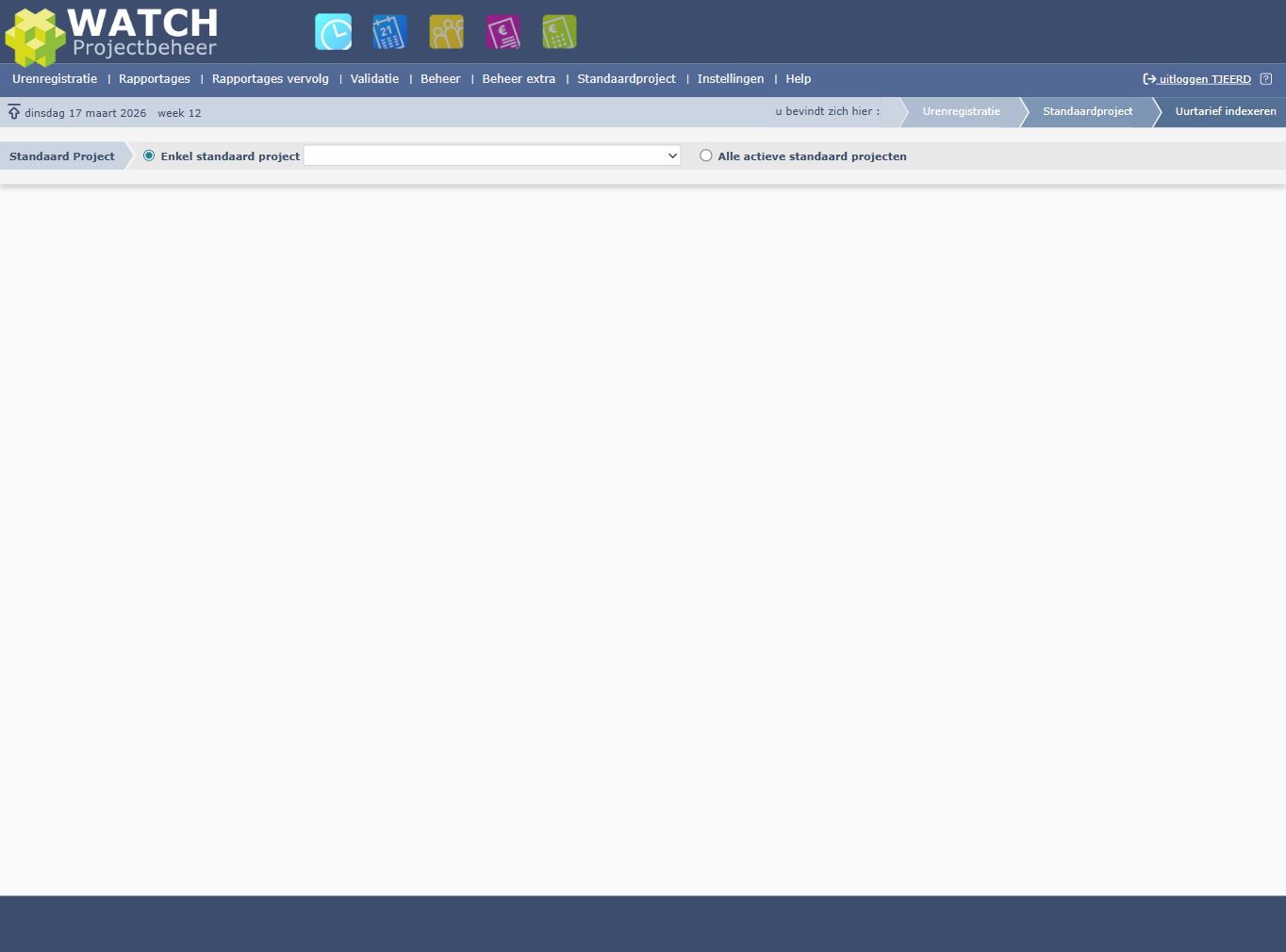Click the Uurtarief indexeren breadcrumb

1225,111
